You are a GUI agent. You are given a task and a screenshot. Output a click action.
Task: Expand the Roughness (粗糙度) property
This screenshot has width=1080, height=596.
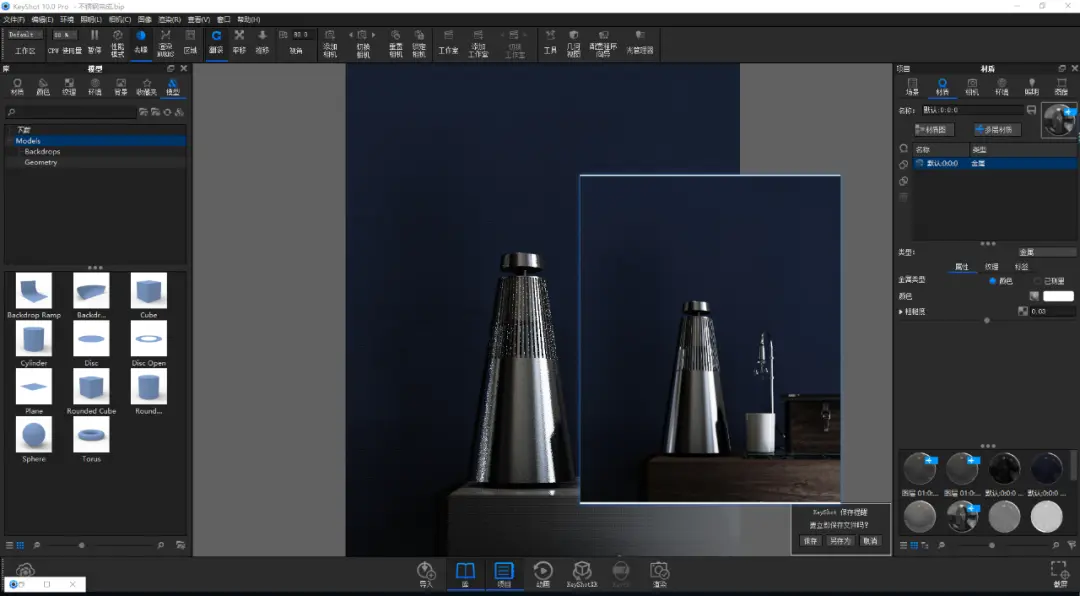point(901,312)
